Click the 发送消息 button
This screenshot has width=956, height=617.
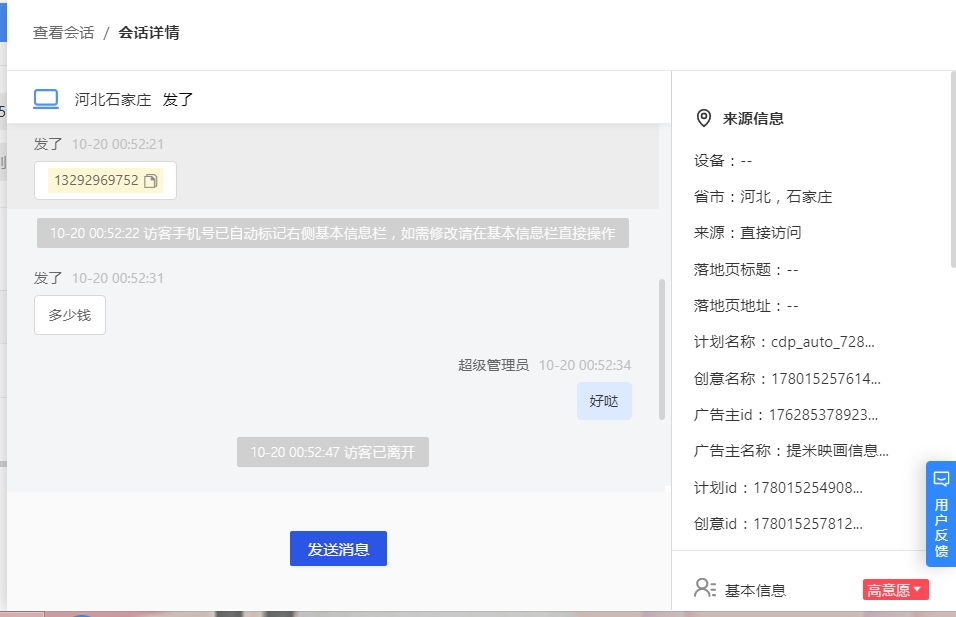(x=338, y=549)
